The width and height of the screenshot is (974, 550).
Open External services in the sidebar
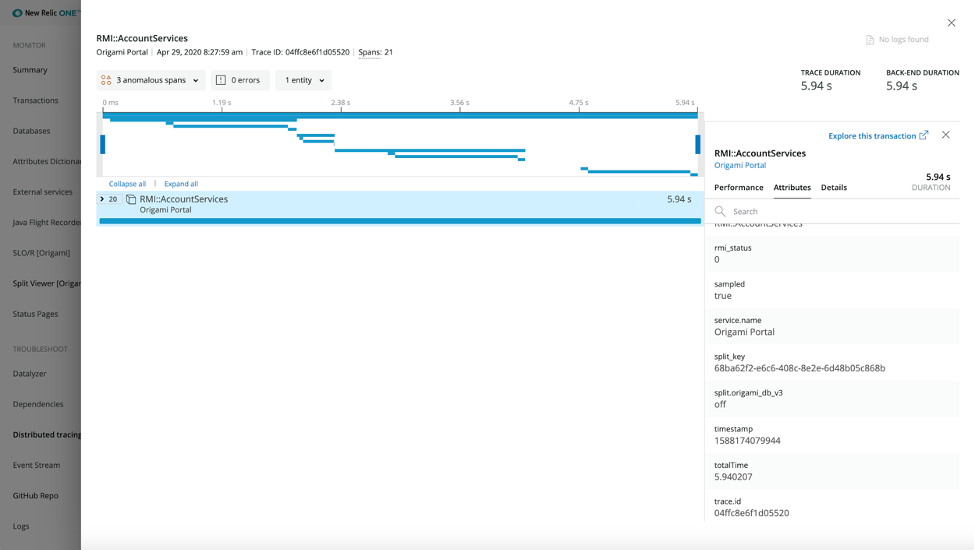pos(42,192)
